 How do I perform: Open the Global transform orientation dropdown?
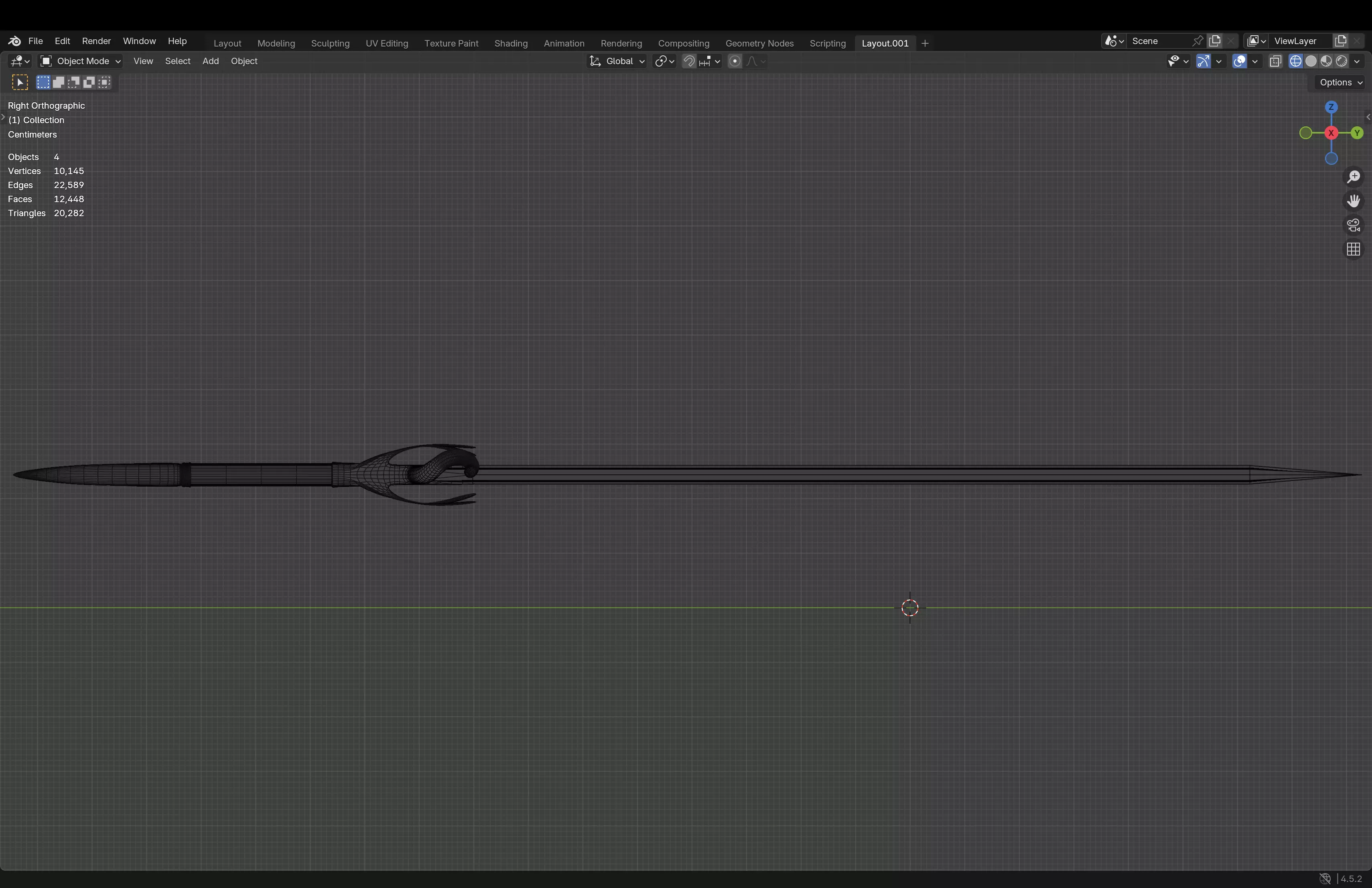click(617, 61)
